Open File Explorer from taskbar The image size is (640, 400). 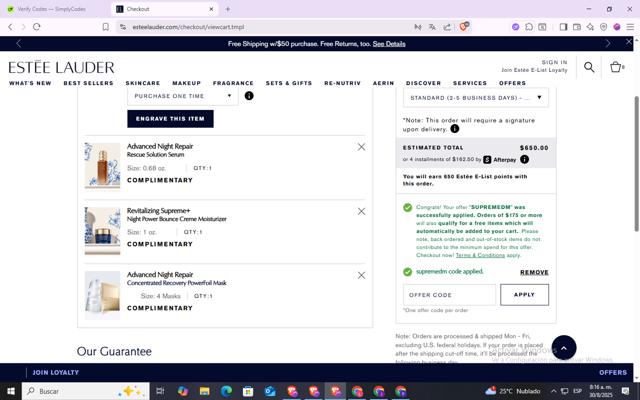204,391
